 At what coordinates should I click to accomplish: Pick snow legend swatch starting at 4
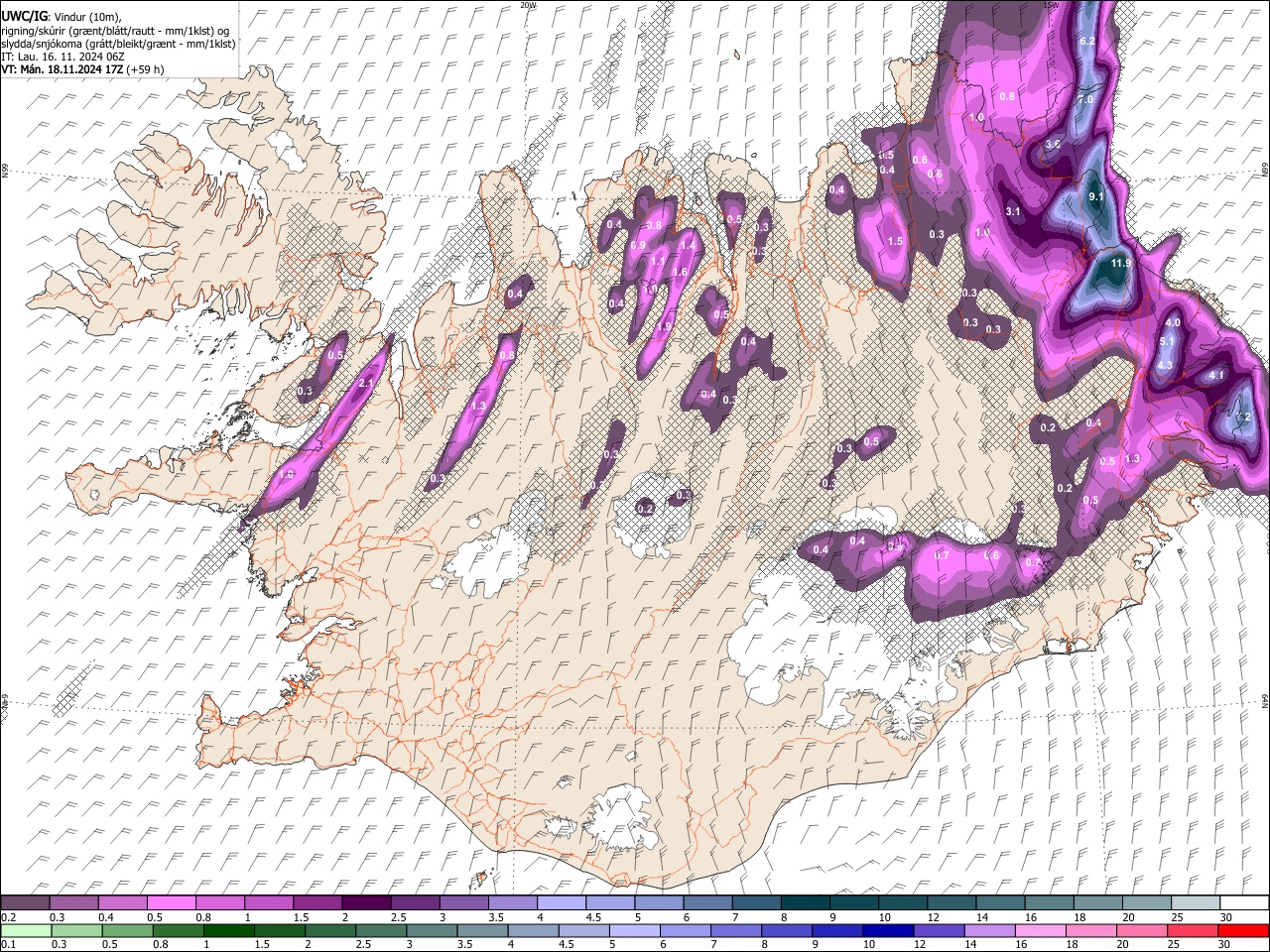pos(562,903)
